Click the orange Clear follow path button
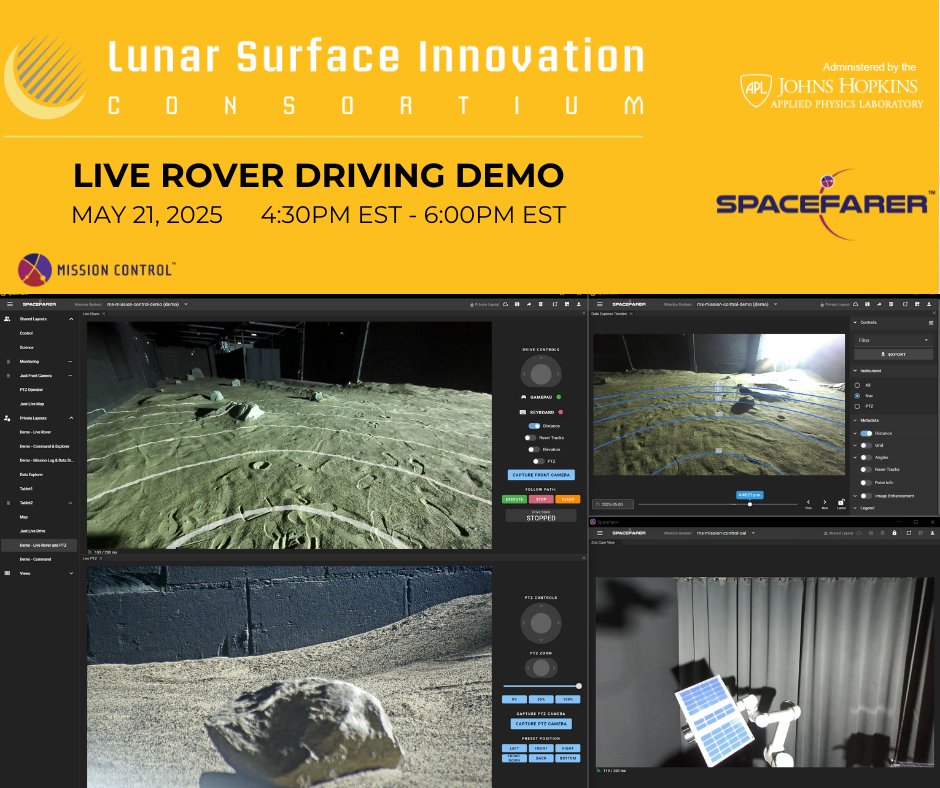Image resolution: width=940 pixels, height=788 pixels. (568, 499)
